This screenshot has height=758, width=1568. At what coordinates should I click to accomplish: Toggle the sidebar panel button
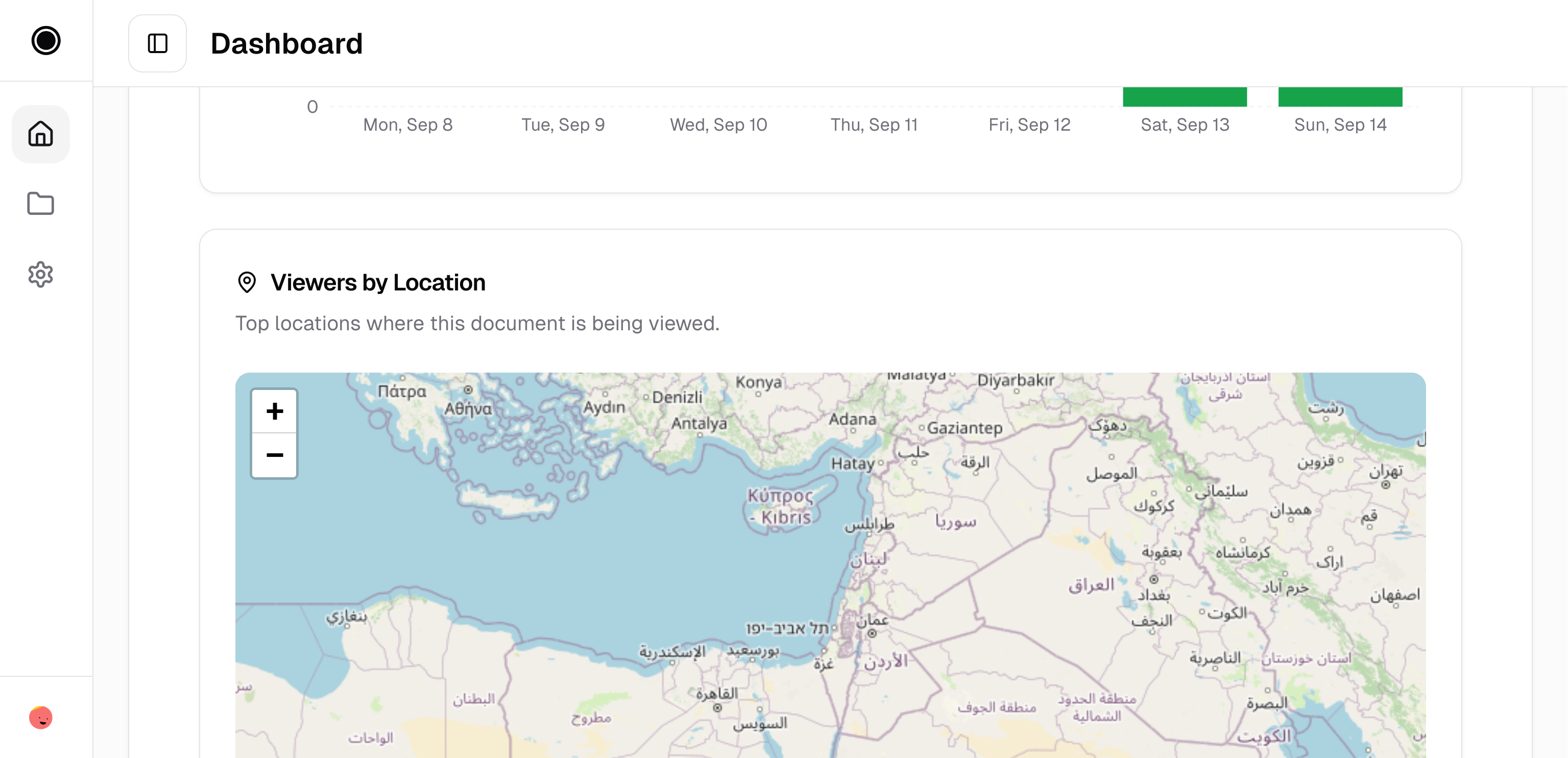157,43
